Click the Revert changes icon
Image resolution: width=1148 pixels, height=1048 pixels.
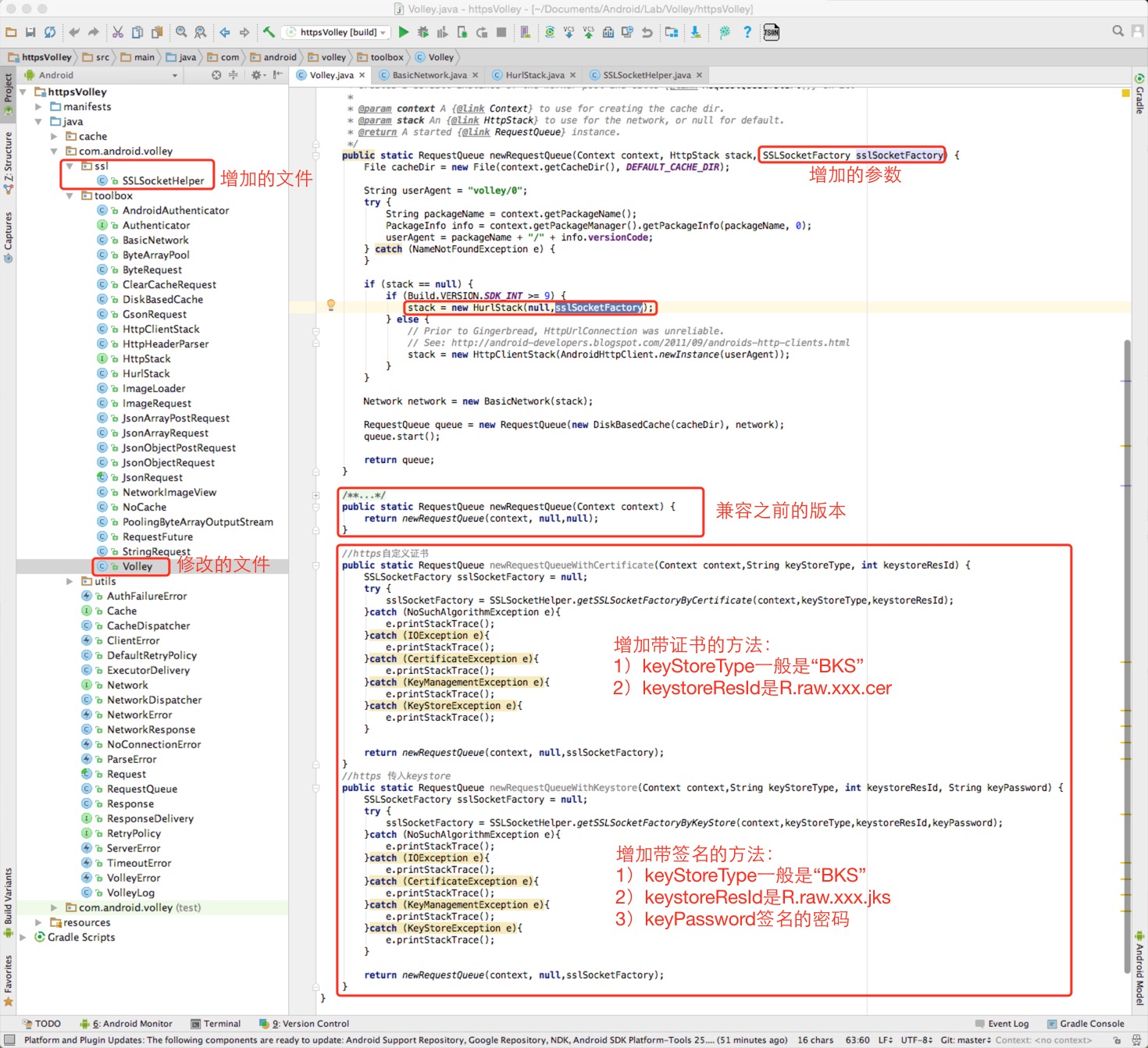pos(647,32)
